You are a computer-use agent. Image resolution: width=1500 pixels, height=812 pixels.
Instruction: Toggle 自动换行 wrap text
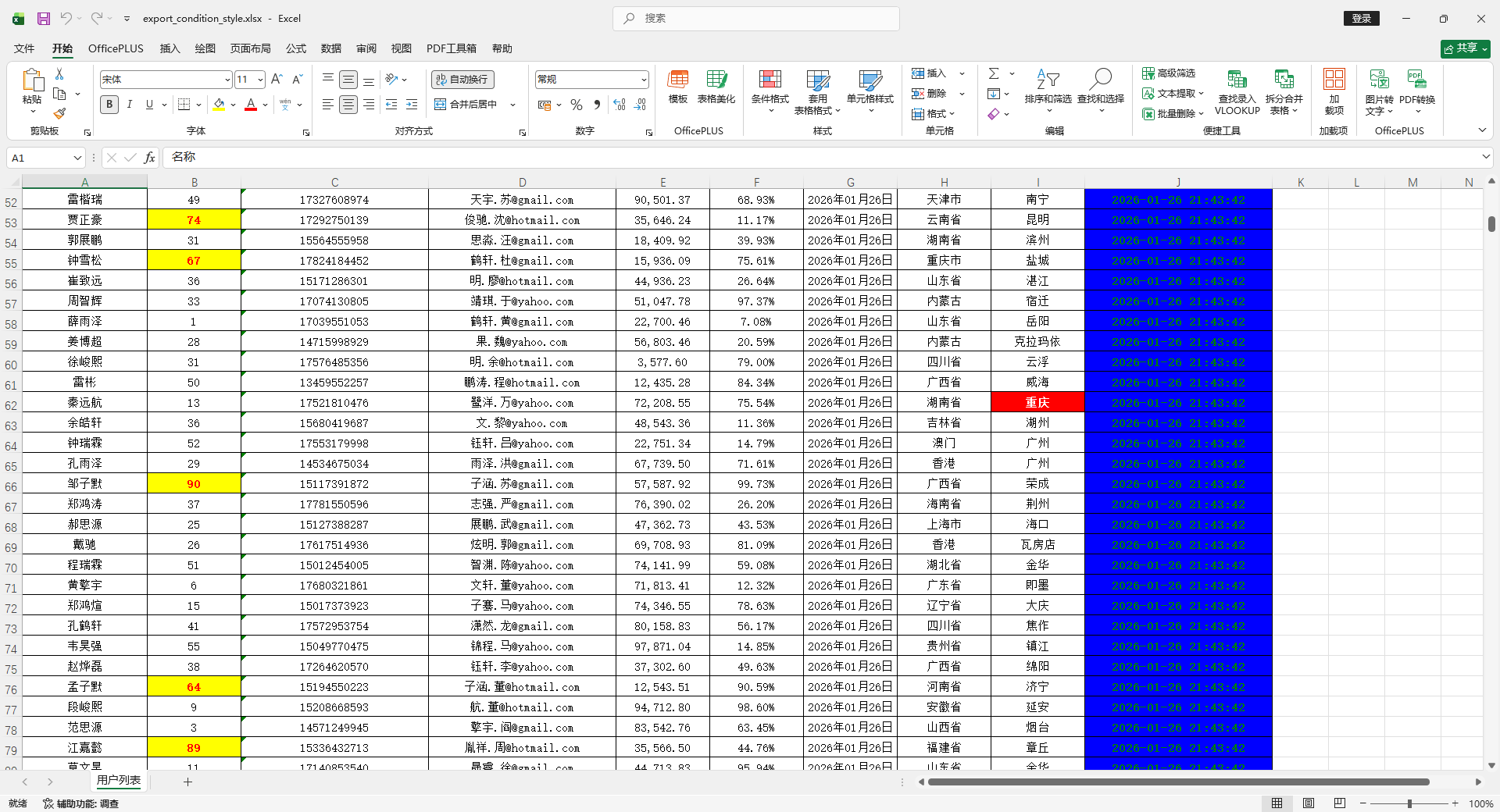tap(462, 79)
